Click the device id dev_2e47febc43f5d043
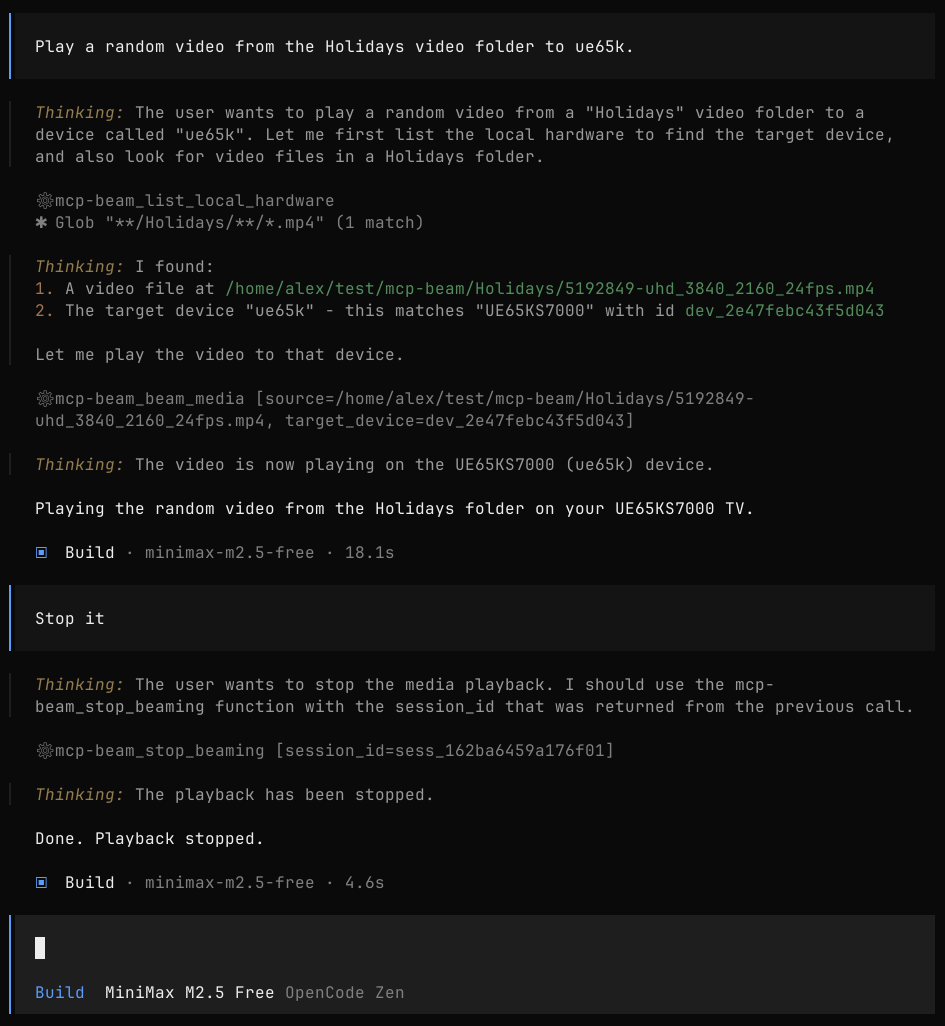This screenshot has width=945, height=1026. point(785,311)
